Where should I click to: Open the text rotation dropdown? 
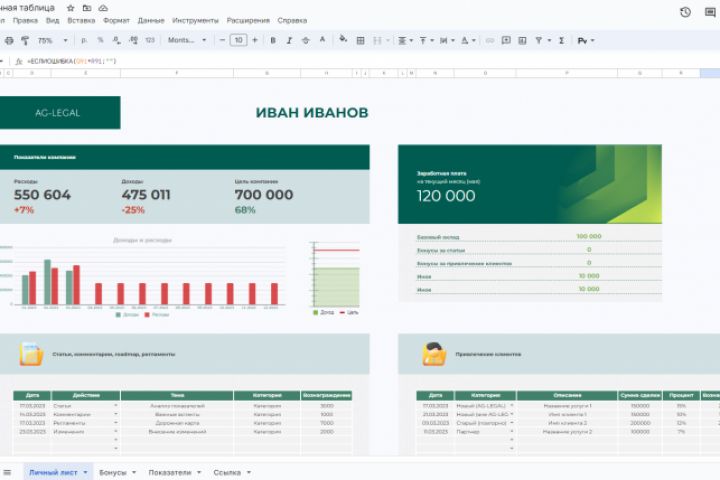point(468,40)
